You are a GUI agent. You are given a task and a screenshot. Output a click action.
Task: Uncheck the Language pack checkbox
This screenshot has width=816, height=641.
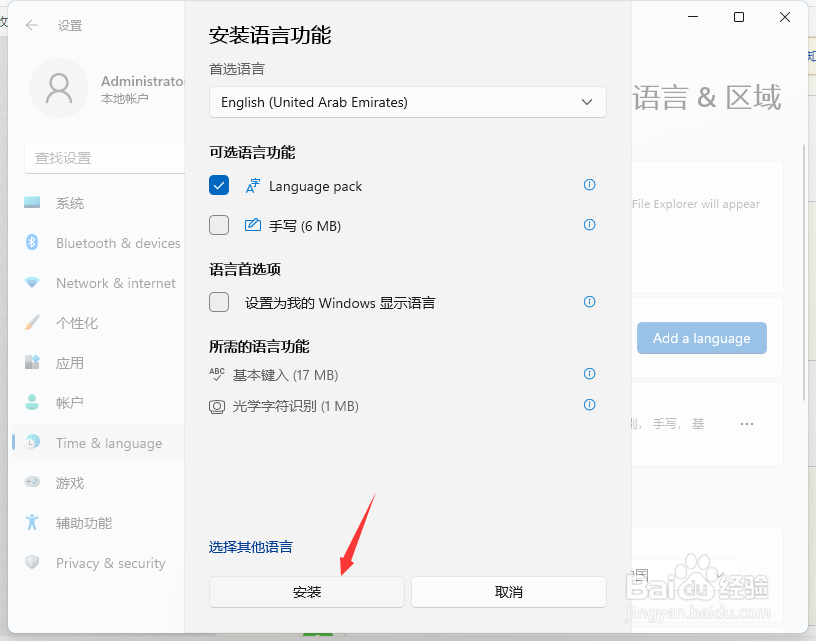click(219, 185)
